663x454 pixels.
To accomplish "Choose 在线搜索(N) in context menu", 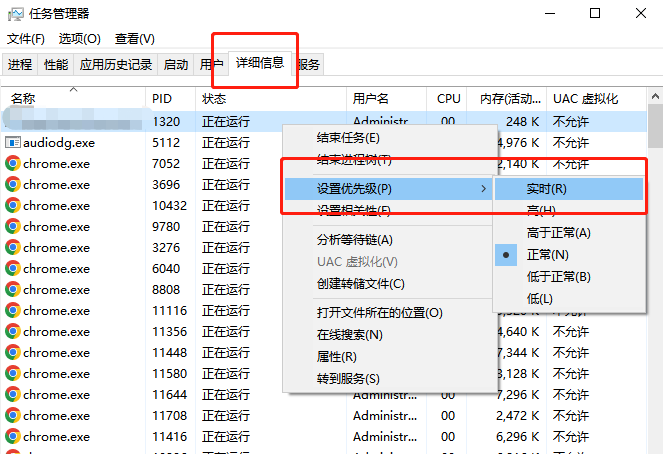I will click(x=390, y=335).
